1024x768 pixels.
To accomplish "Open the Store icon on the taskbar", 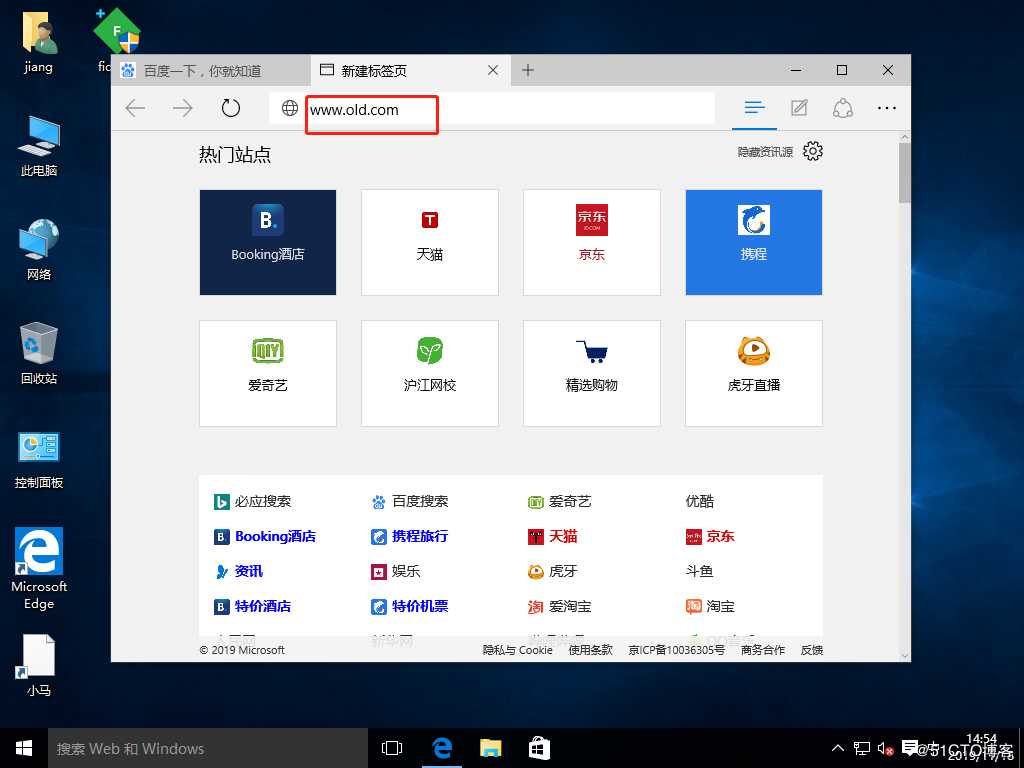I will [x=539, y=748].
